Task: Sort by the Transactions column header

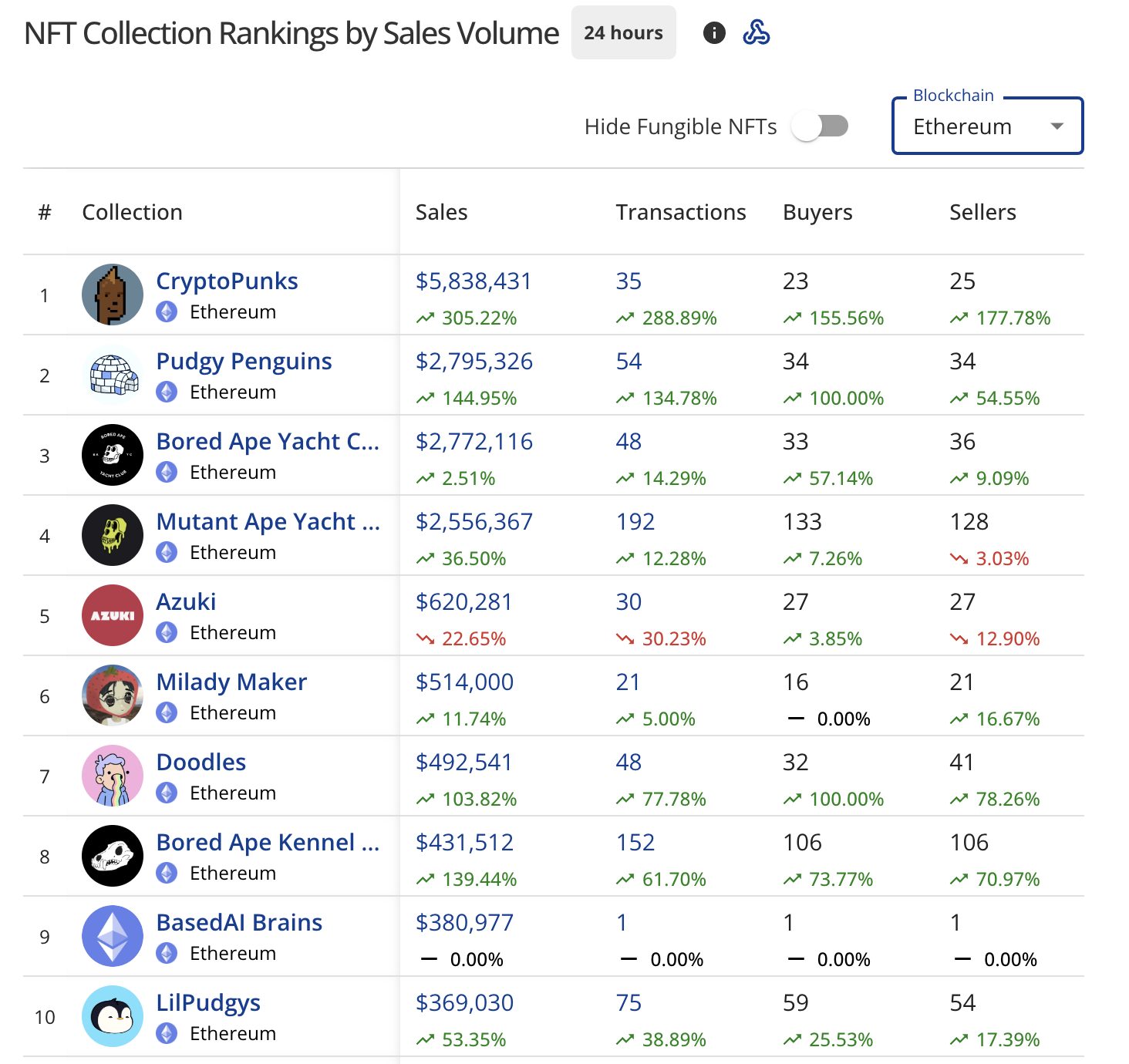Action: pos(681,212)
